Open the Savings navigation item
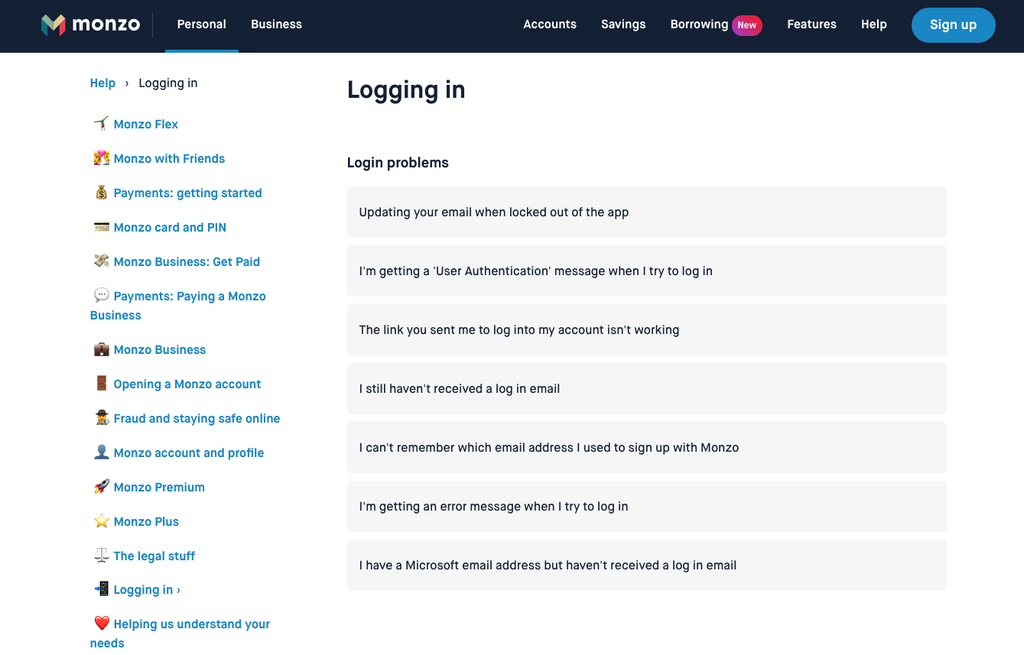Screen dimensions: 1024x655 pos(623,25)
